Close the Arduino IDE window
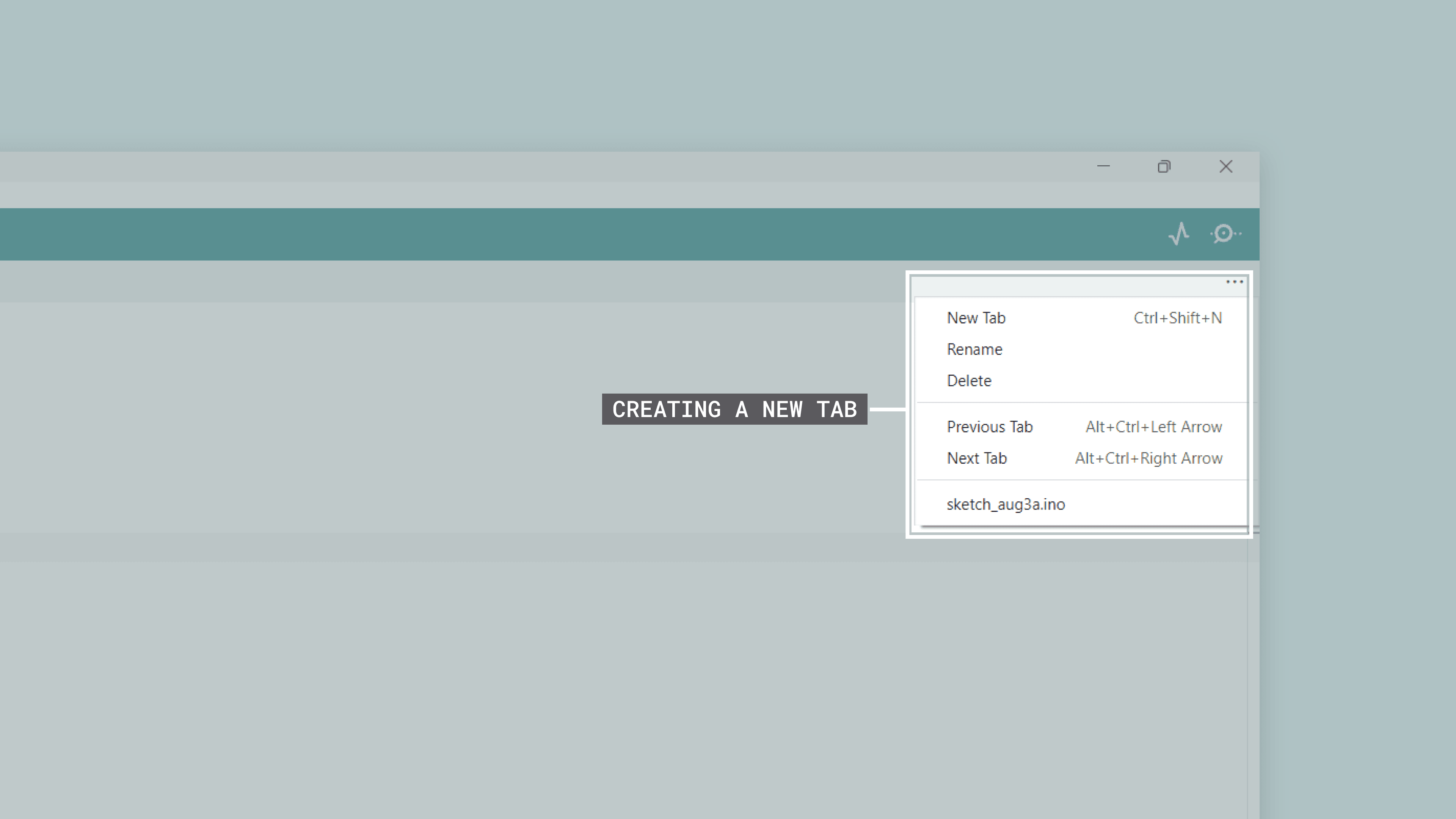The height and width of the screenshot is (819, 1456). (x=1225, y=166)
